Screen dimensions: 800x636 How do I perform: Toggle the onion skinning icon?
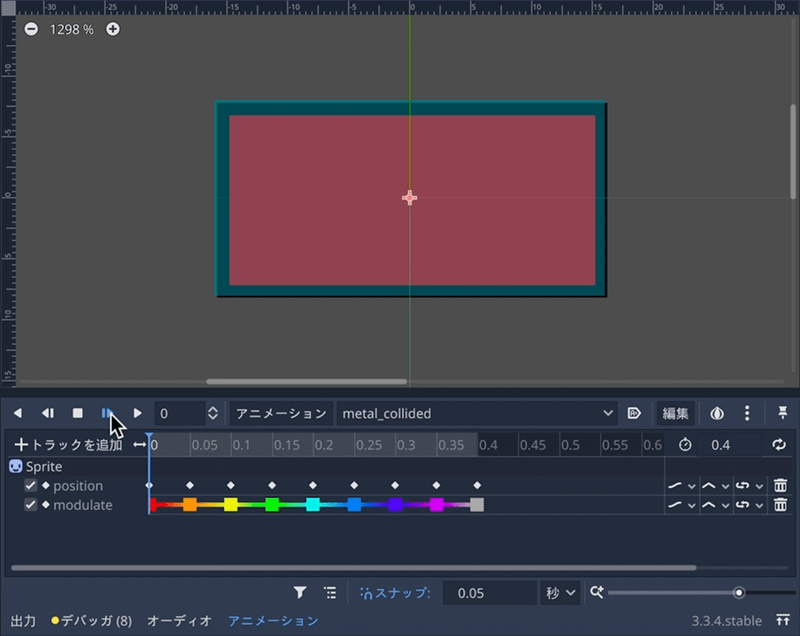(x=717, y=413)
